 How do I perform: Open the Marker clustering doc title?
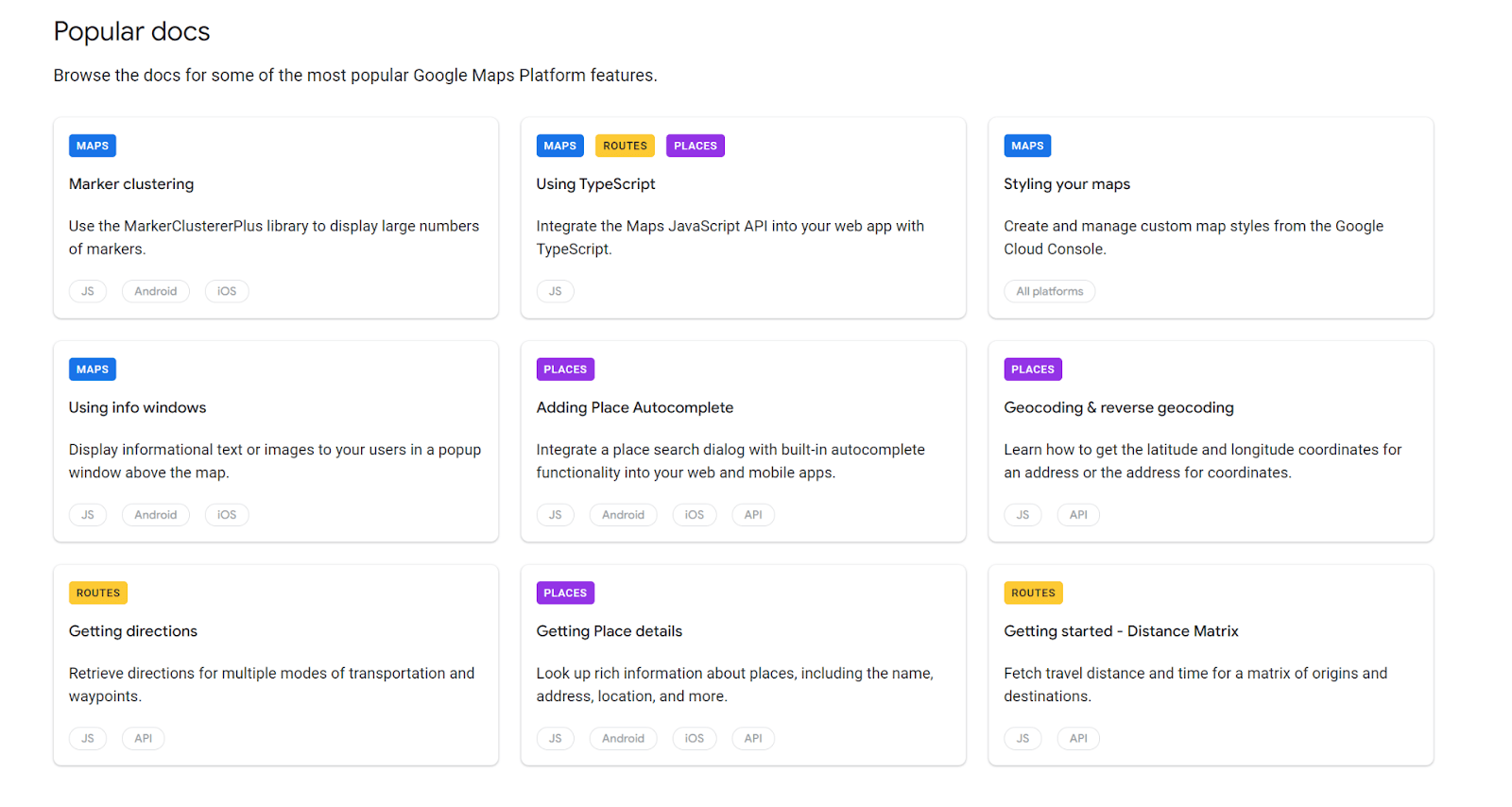click(x=131, y=184)
